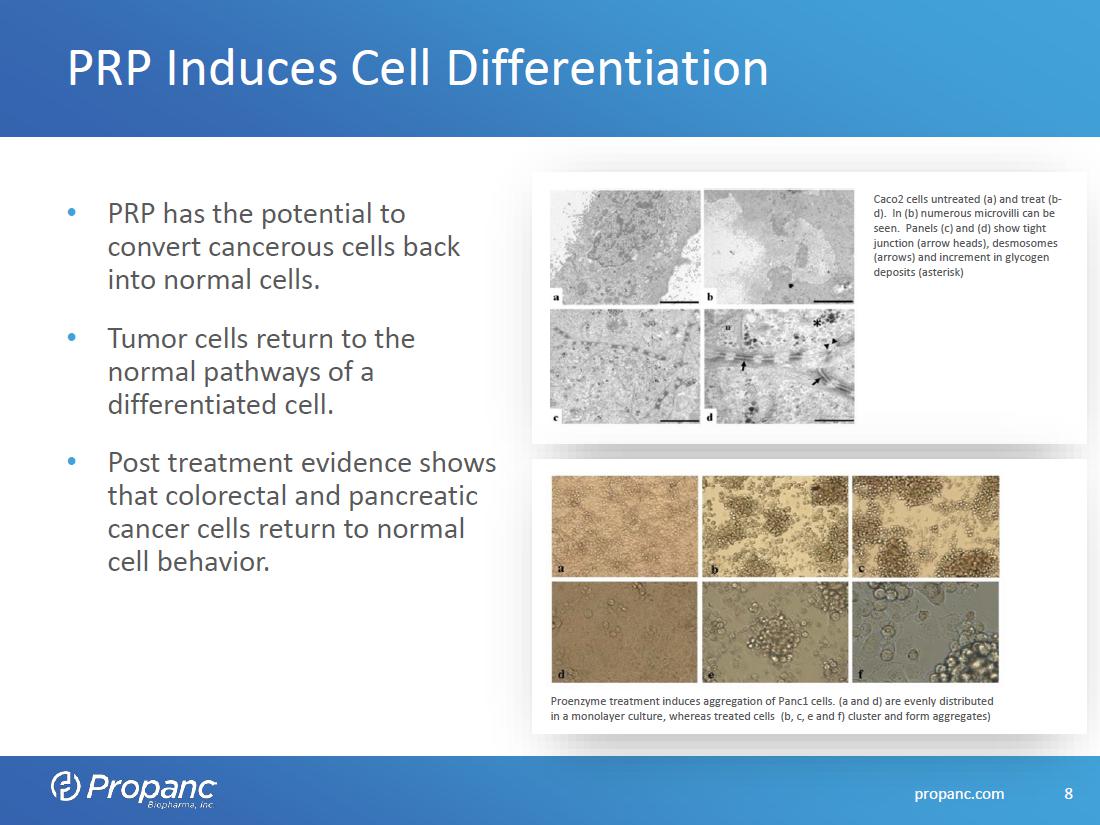This screenshot has width=1100, height=825.
Task: Select Panc1 image panel a
Action: point(625,526)
